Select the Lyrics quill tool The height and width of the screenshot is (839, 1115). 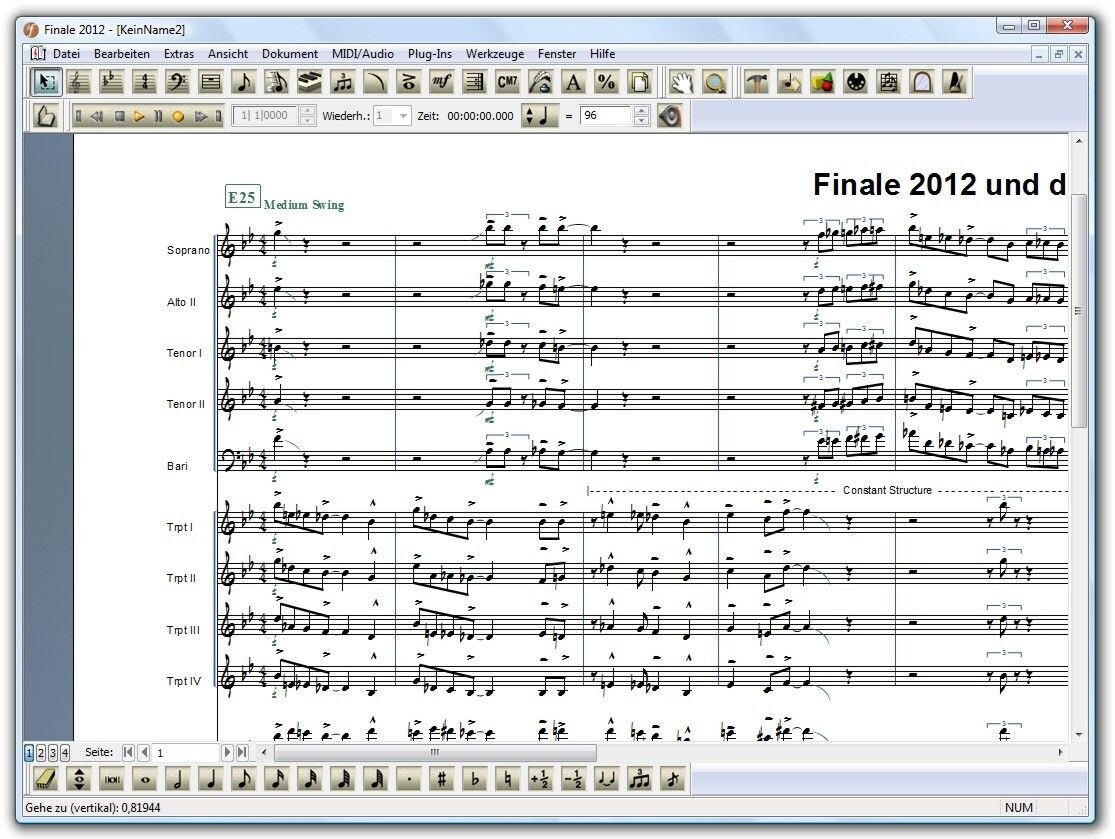tap(540, 82)
